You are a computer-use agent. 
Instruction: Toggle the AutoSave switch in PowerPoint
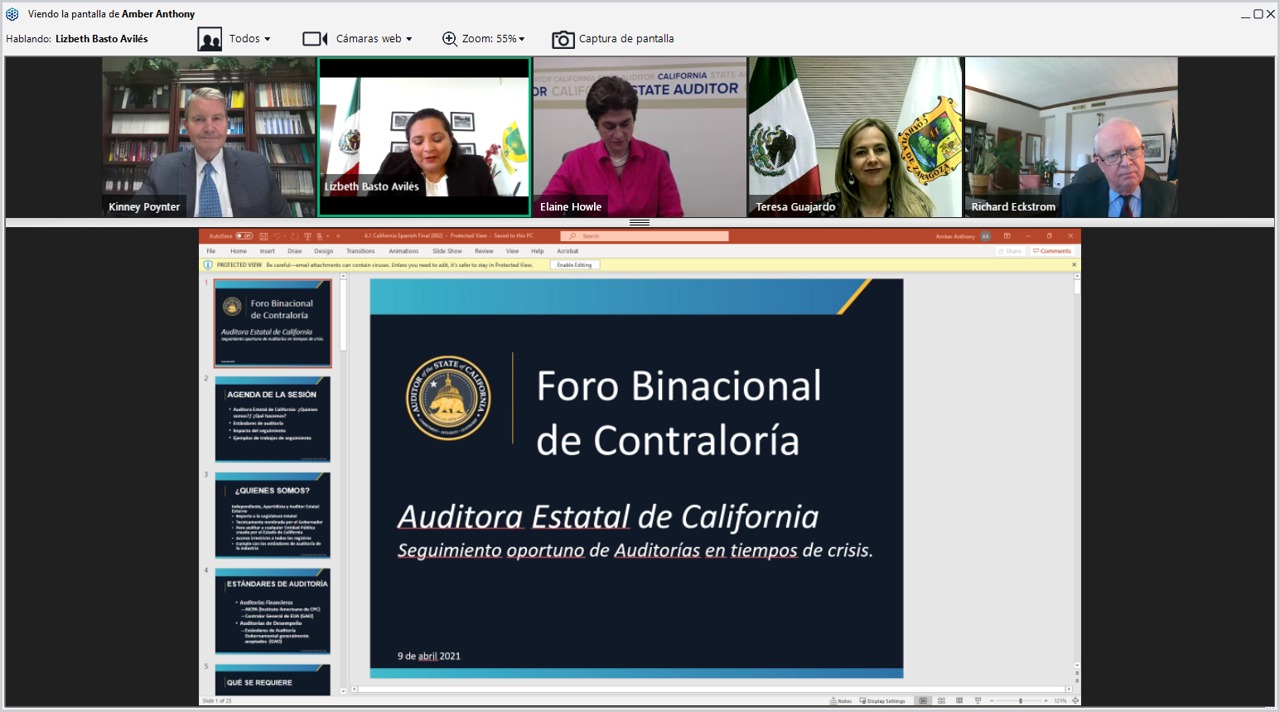point(243,236)
